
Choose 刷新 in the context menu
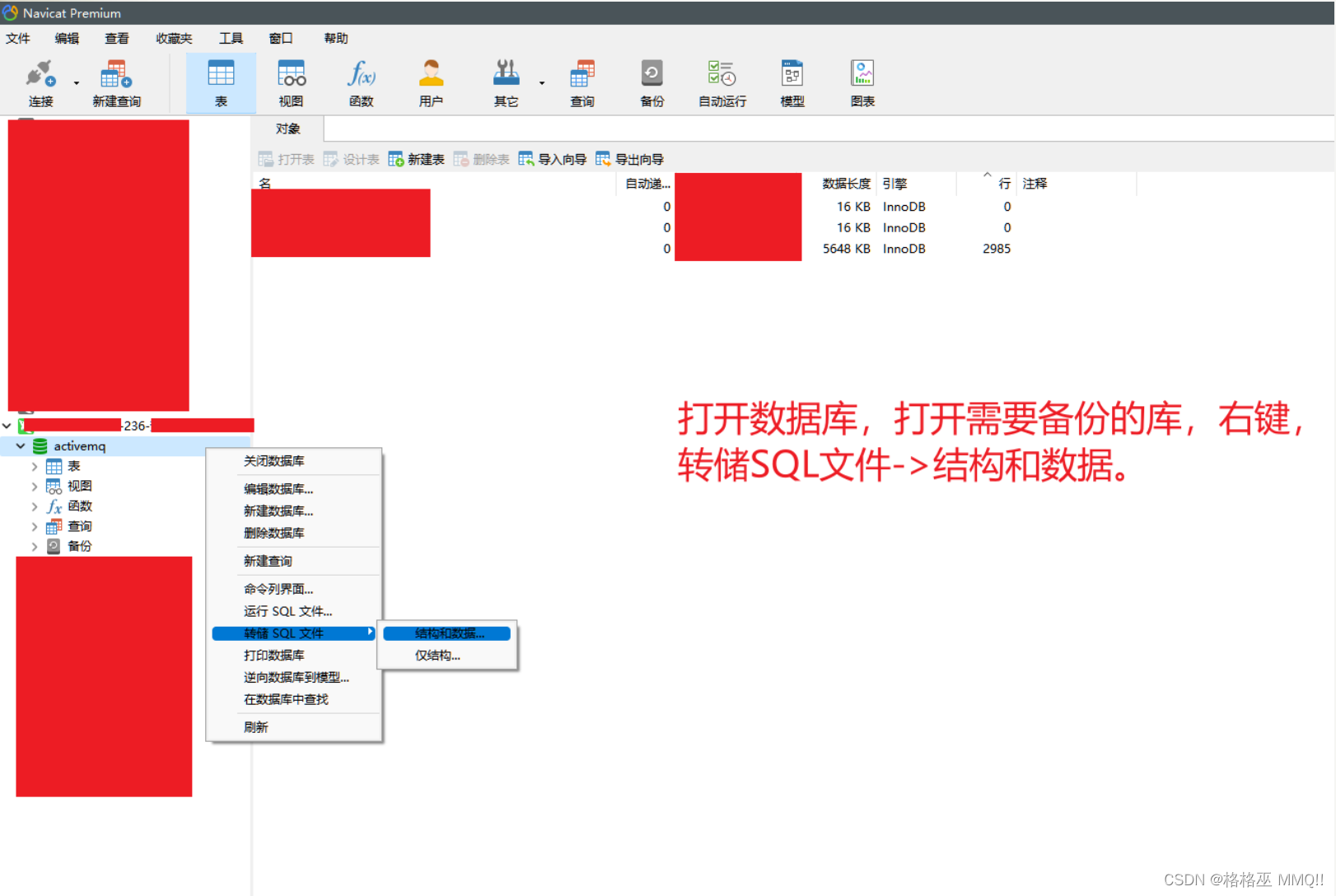[294, 728]
